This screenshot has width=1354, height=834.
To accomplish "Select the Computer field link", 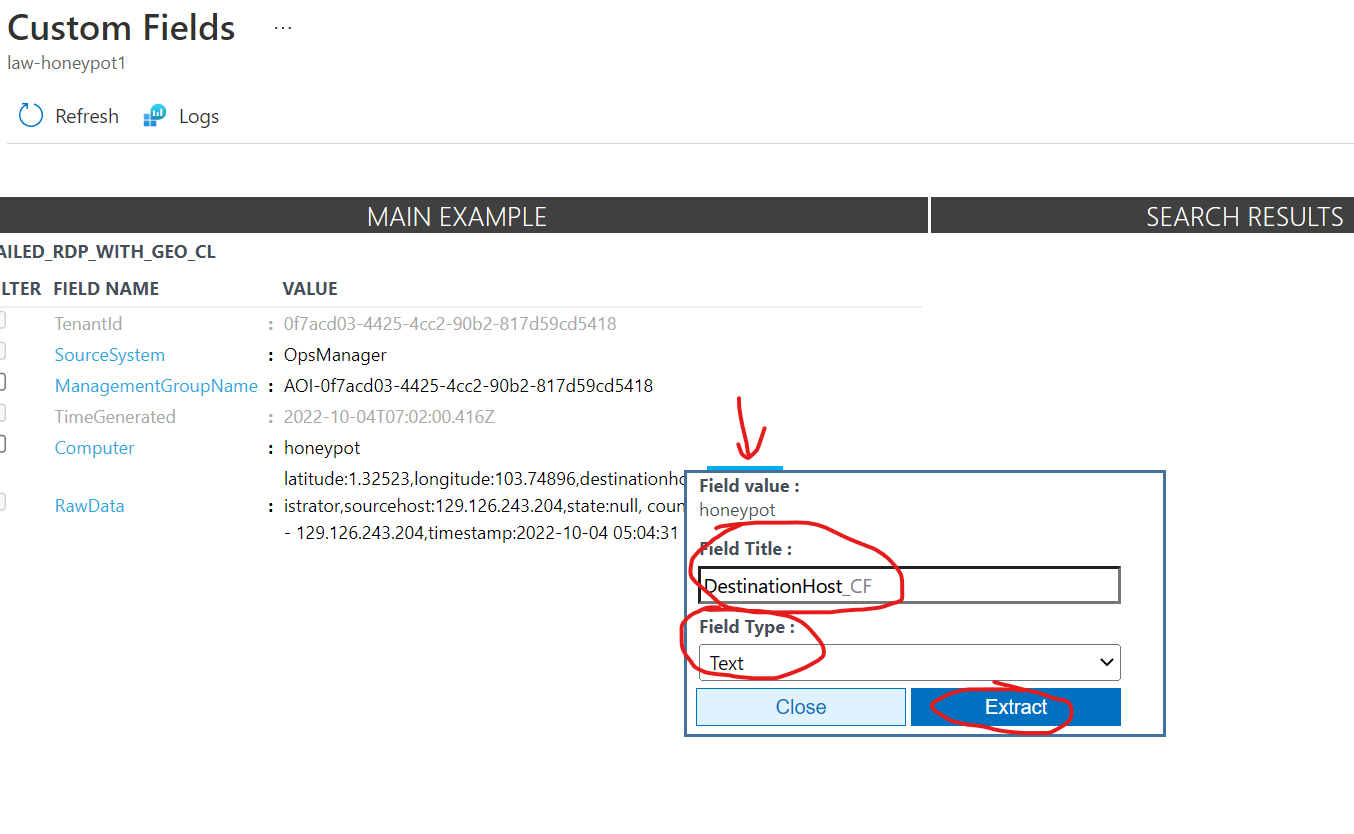I will 94,447.
